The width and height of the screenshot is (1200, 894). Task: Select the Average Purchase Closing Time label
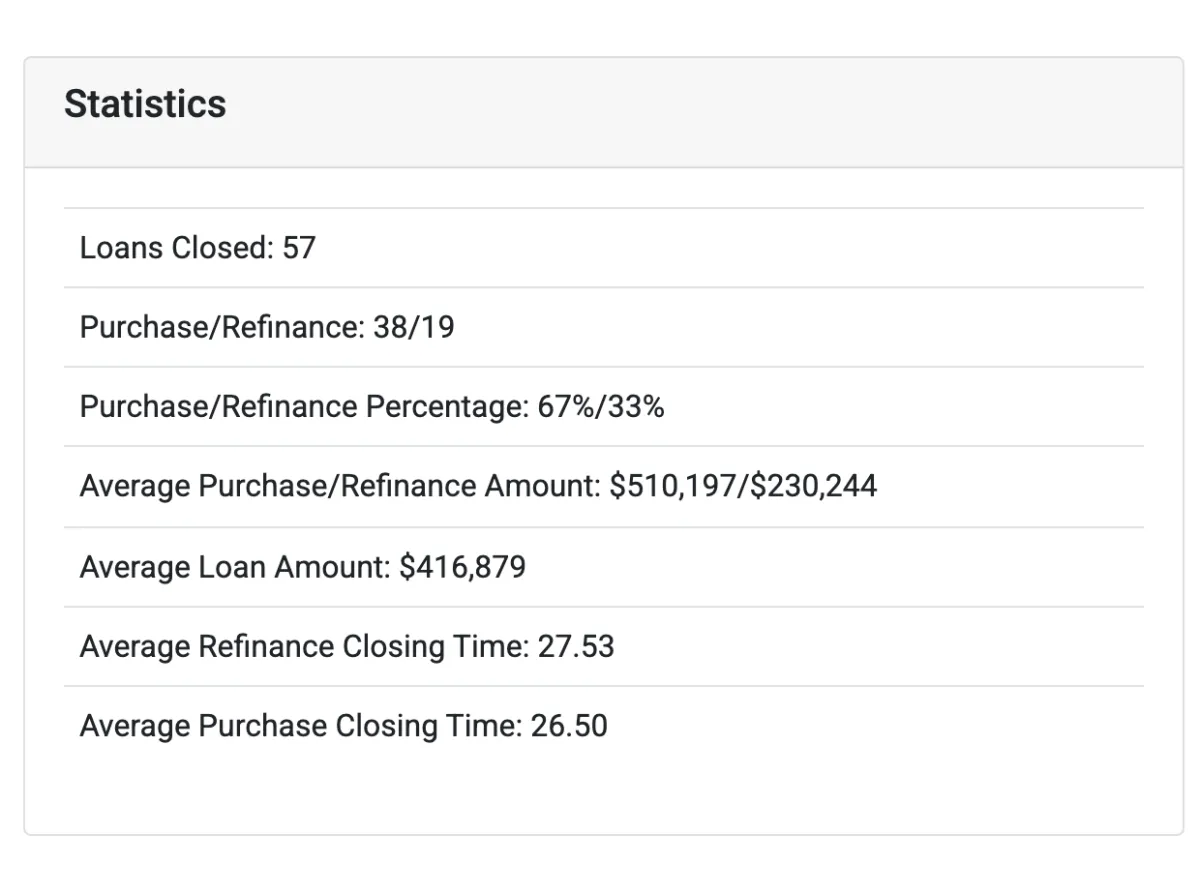[x=301, y=726]
